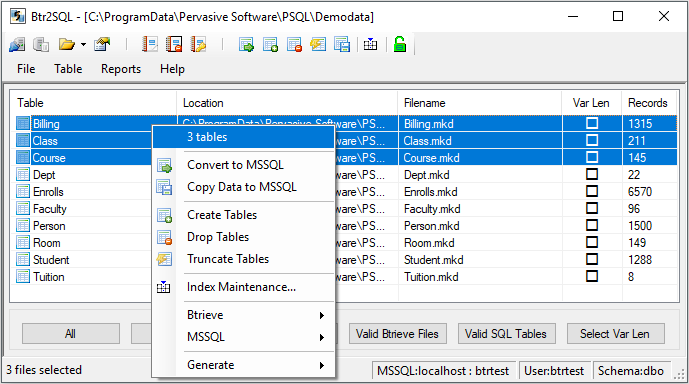
Task: Toggle Var Len checkbox for Dept
Action: tap(592, 174)
